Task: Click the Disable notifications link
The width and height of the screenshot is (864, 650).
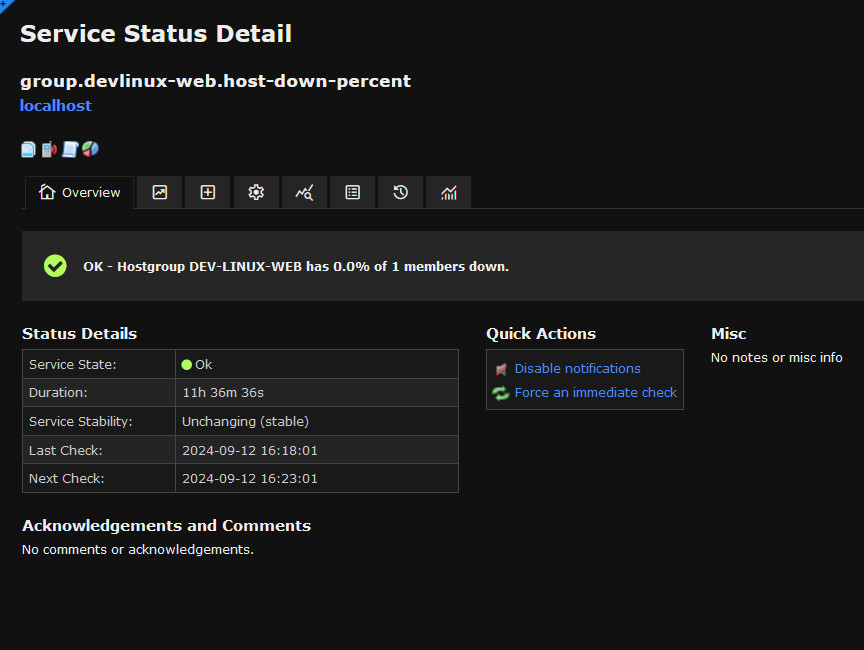Action: coord(577,369)
